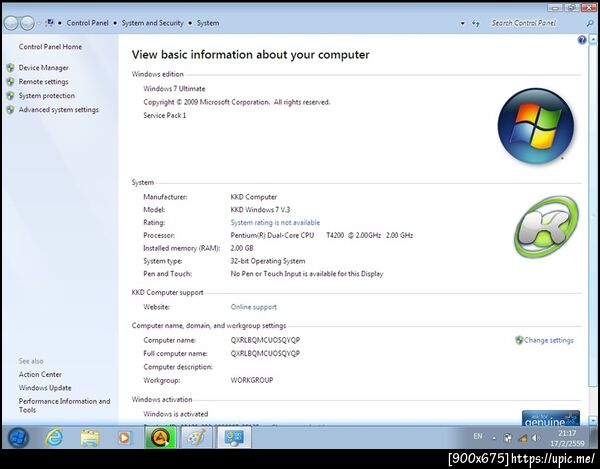Click the Back navigation arrow
The width and height of the screenshot is (600, 469).
click(11, 23)
